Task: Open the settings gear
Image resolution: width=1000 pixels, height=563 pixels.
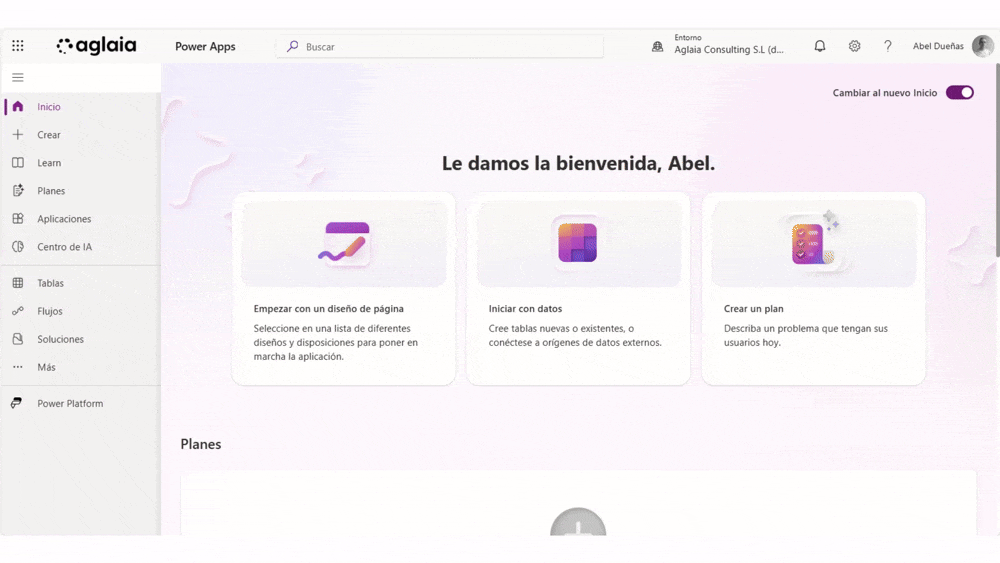Action: point(854,46)
